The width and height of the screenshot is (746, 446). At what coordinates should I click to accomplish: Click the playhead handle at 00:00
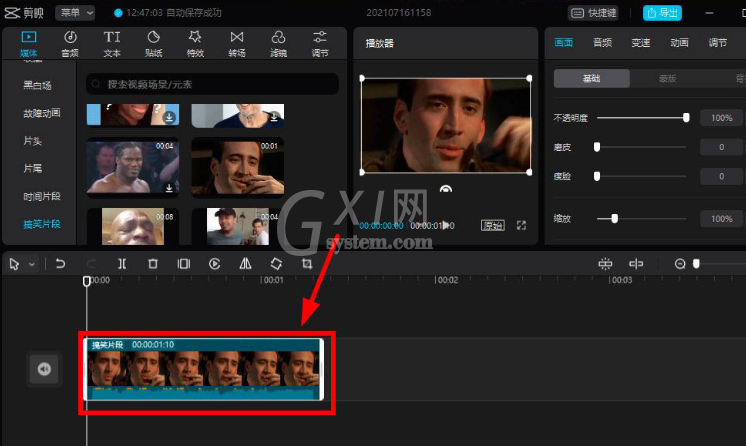[87, 281]
